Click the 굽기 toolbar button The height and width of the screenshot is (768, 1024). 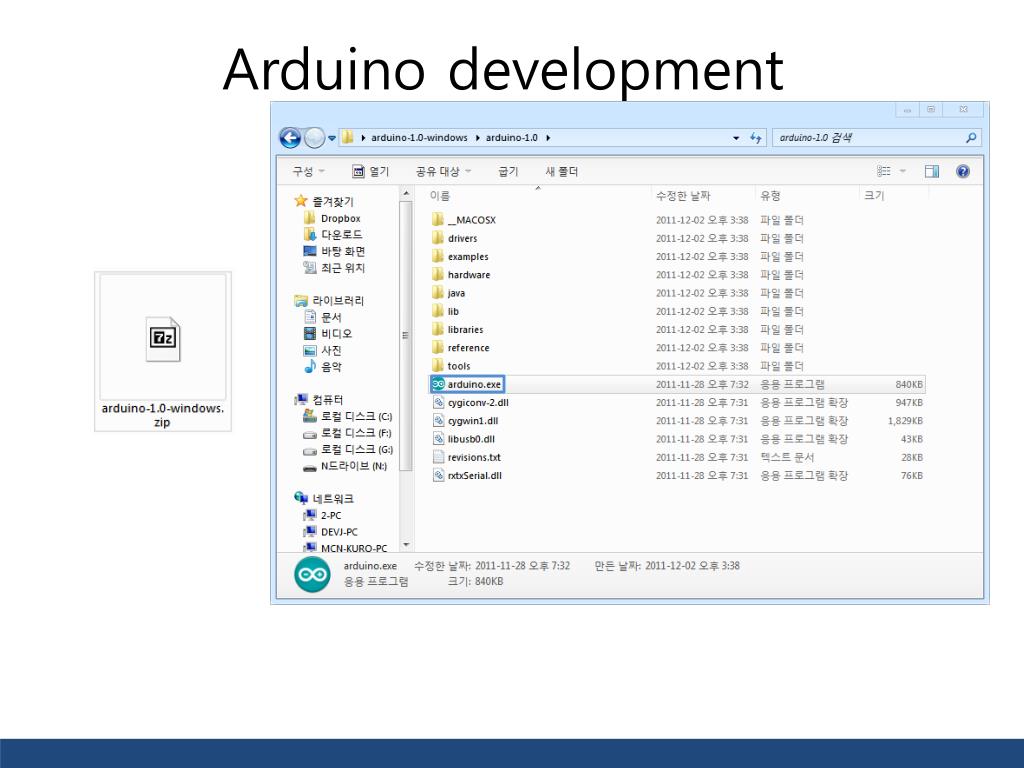(508, 171)
